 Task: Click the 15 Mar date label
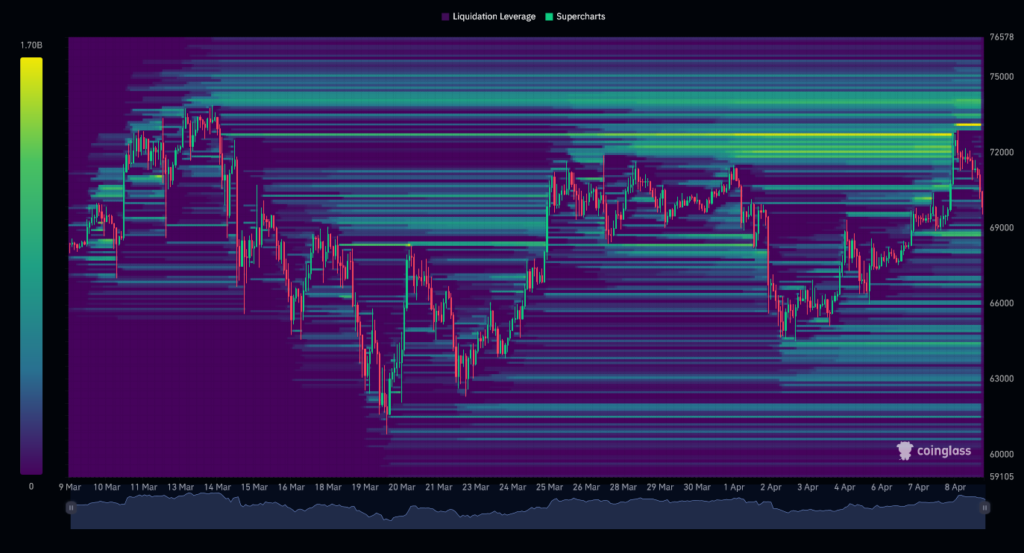click(254, 487)
